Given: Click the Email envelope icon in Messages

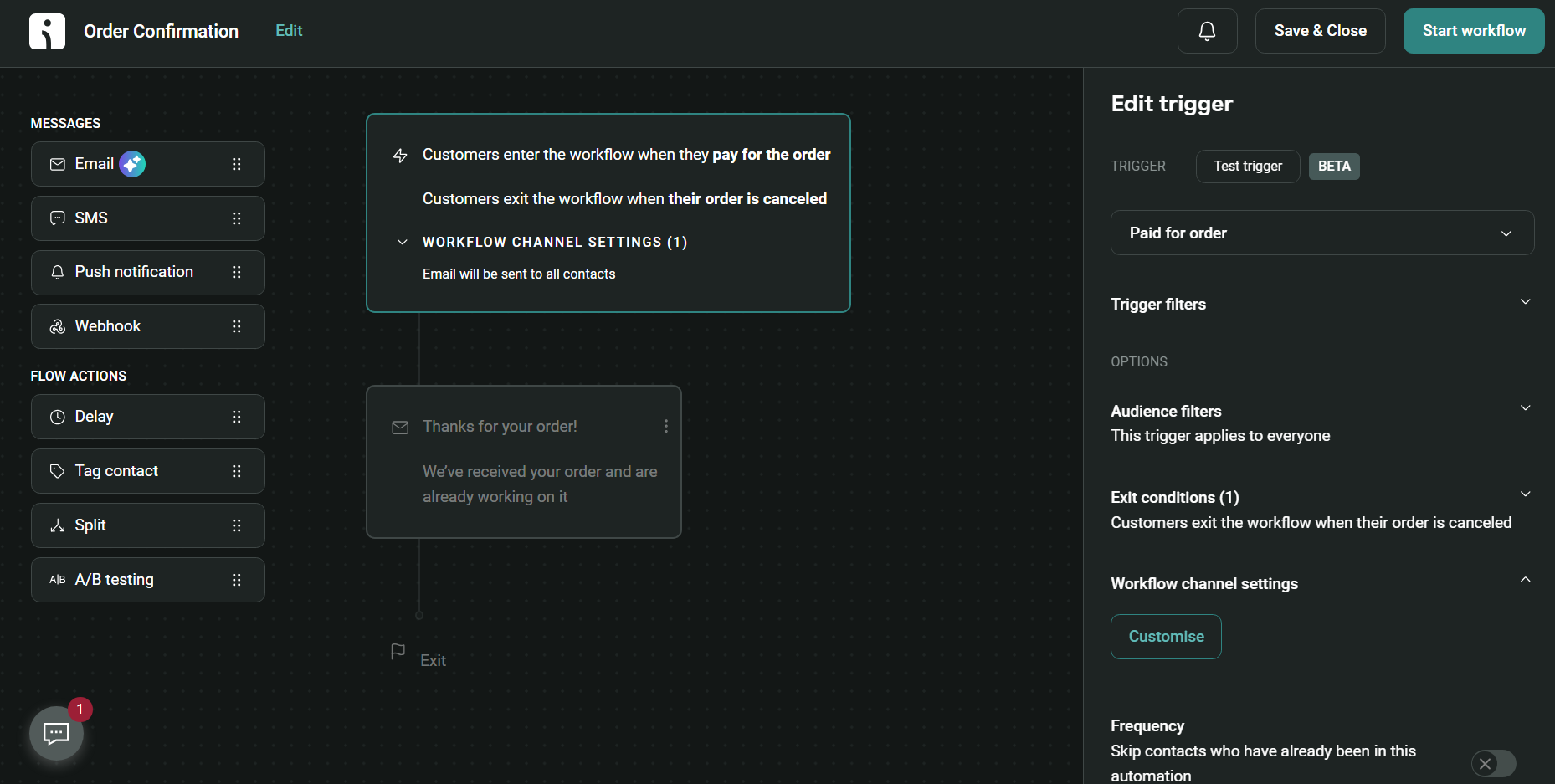Looking at the screenshot, I should click(58, 164).
